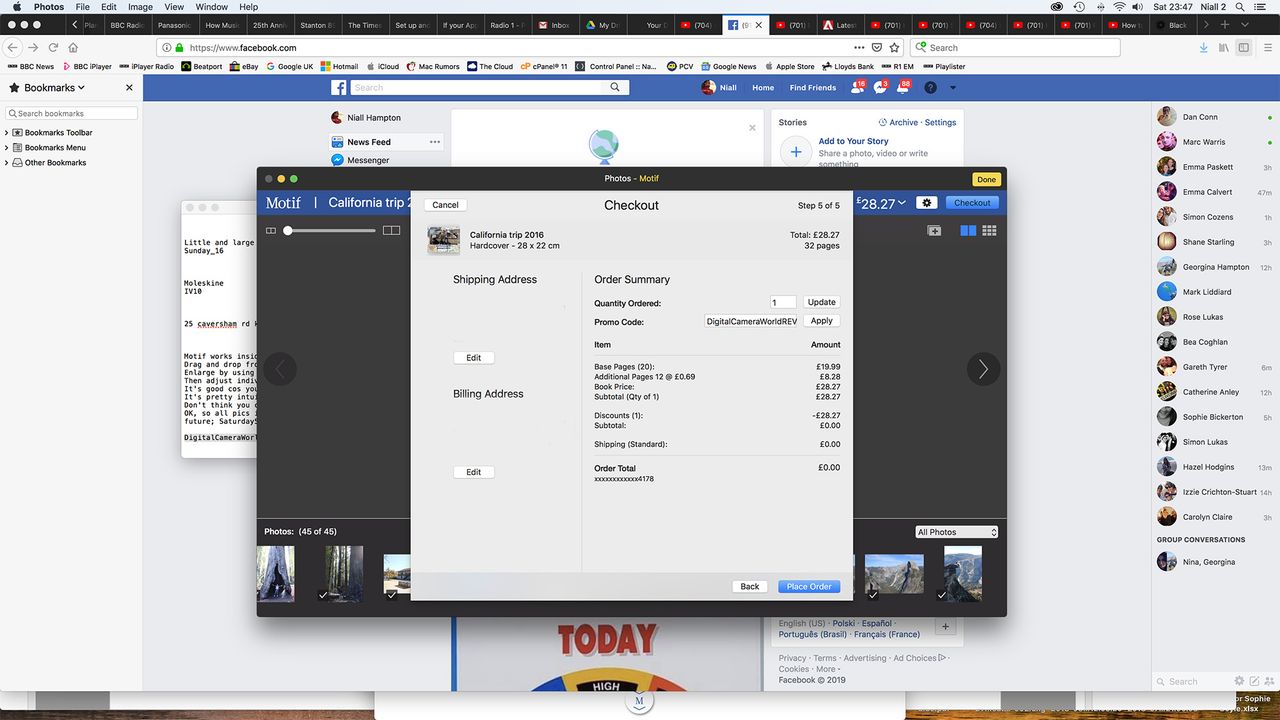This screenshot has height=720, width=1280.
Task: Switch to grid overview icon
Action: point(989,231)
